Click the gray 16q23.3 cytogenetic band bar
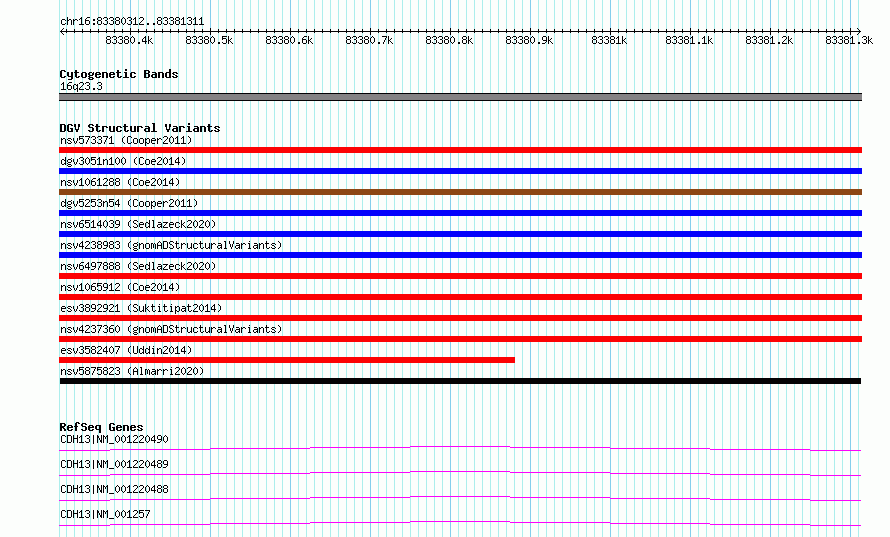This screenshot has height=537, width=890. (x=460, y=97)
